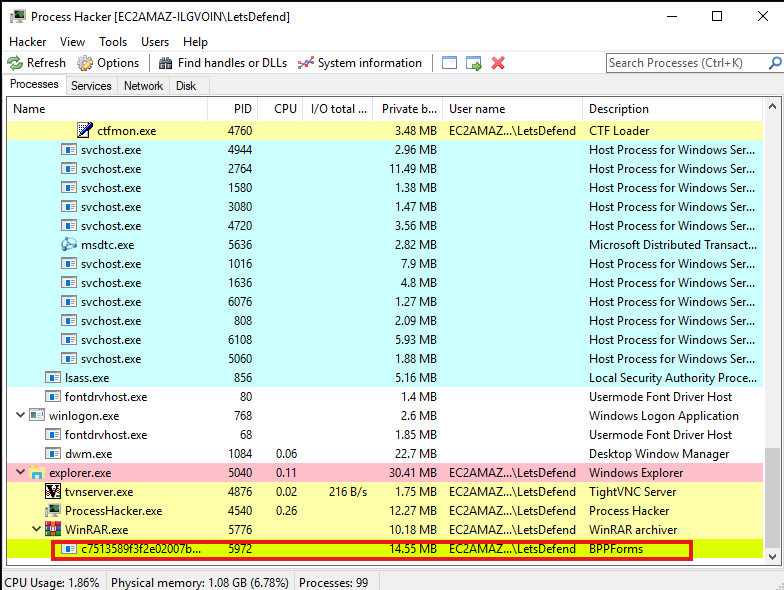Screen dimensions: 784x590
Task: Click the process list scroll up arrow
Action: (x=772, y=106)
